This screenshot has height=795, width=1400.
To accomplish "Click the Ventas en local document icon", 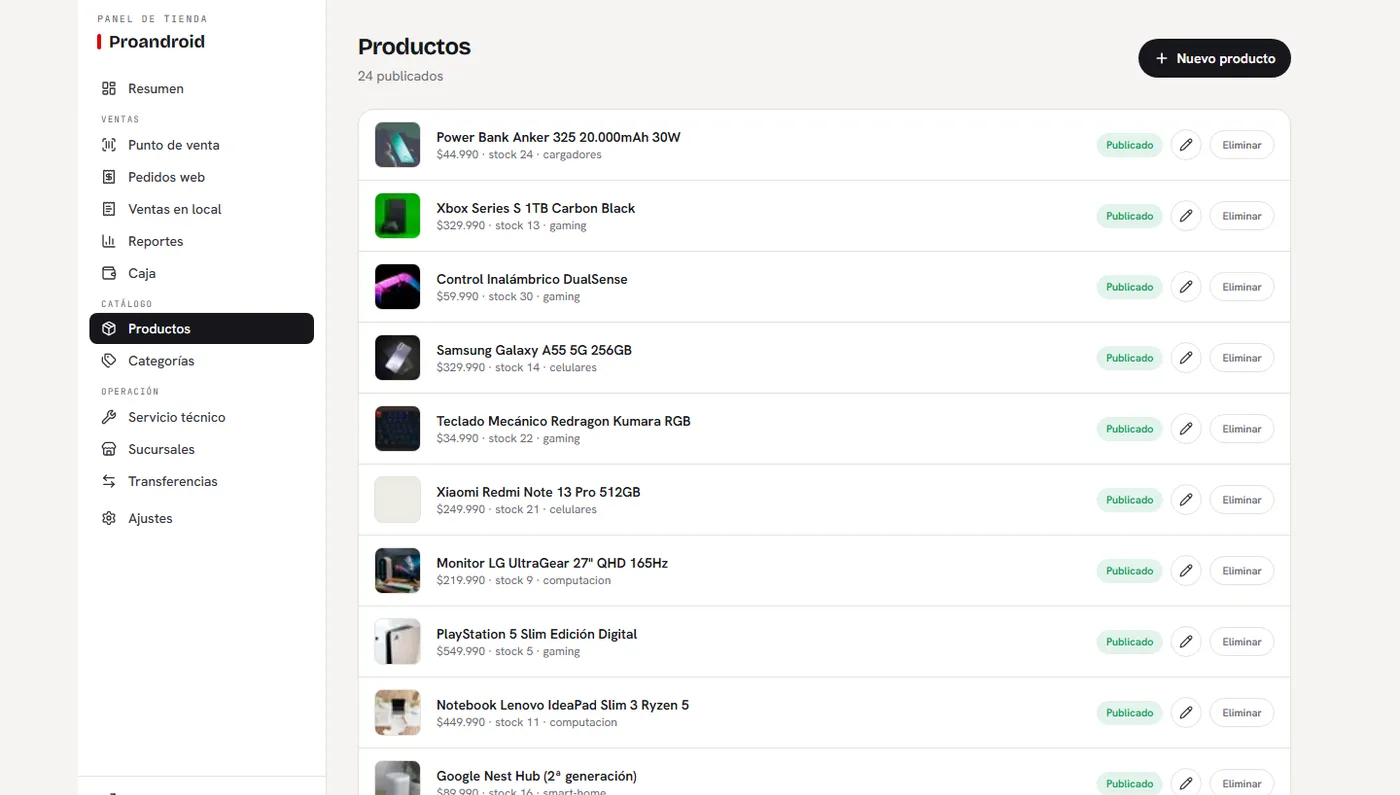I will coord(109,209).
